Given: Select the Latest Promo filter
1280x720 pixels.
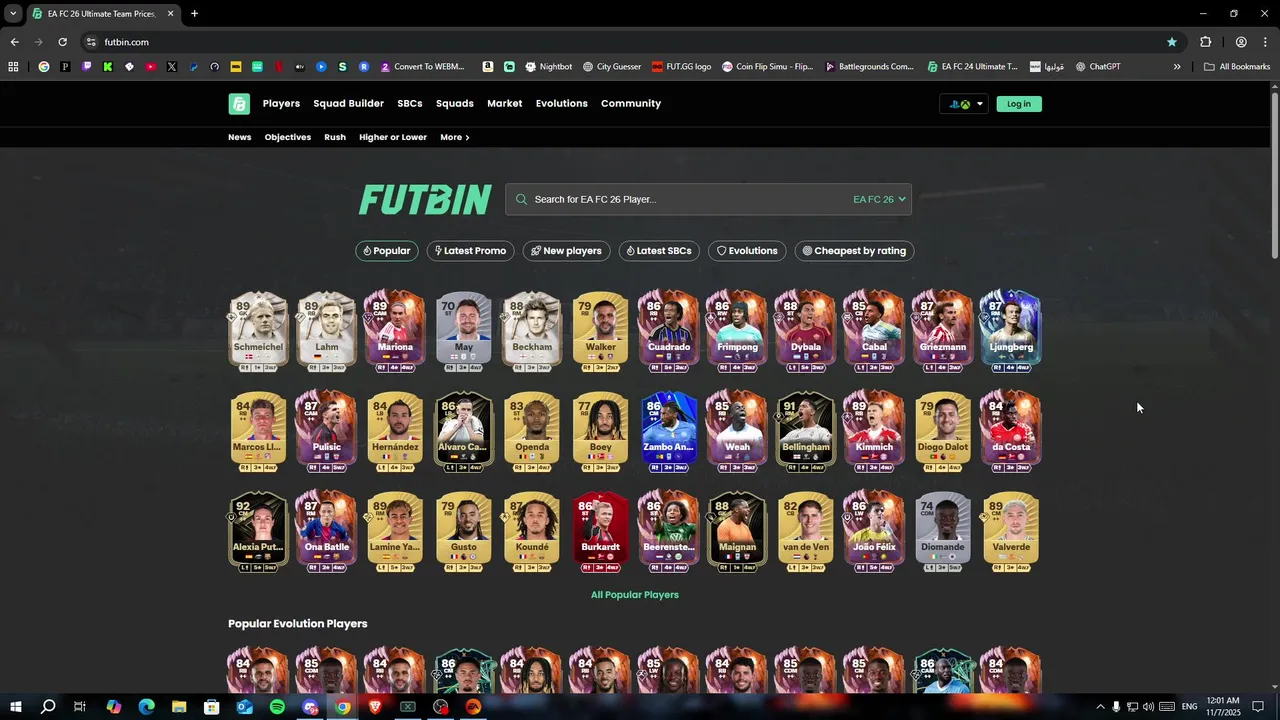Looking at the screenshot, I should 470,251.
